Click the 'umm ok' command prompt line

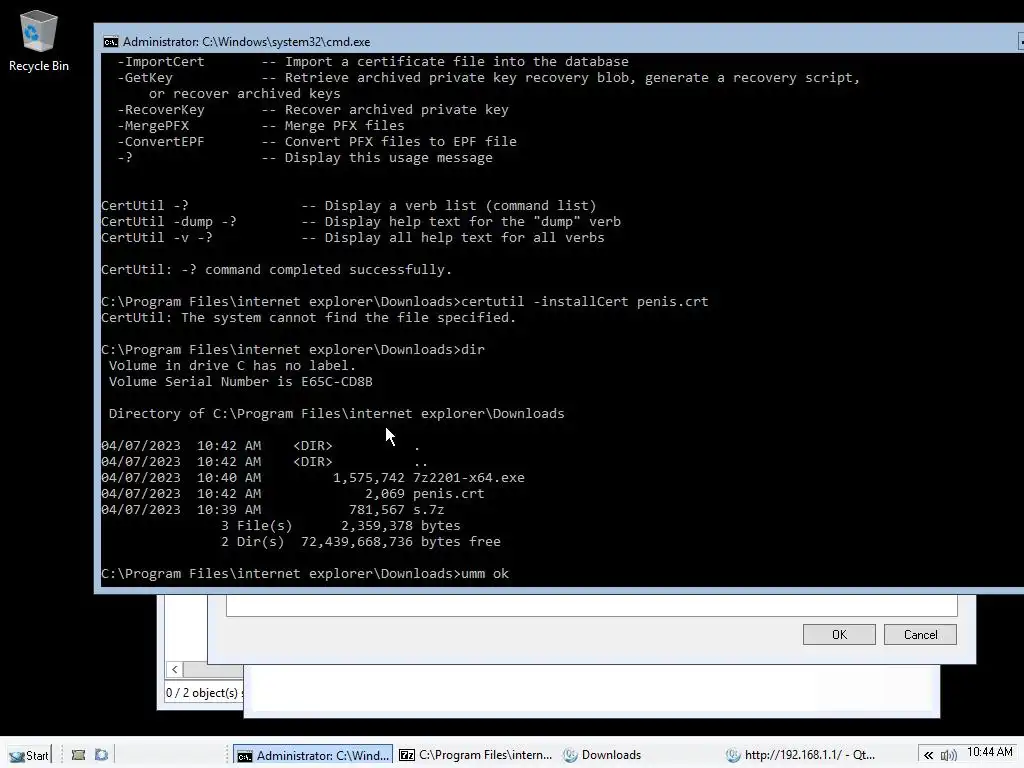coord(305,573)
